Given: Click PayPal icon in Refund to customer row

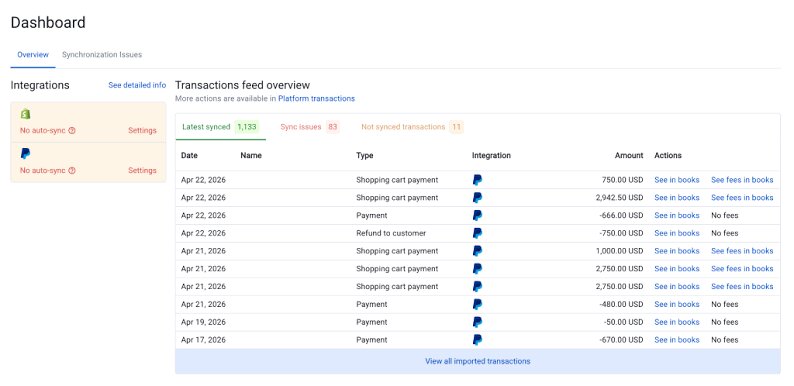Looking at the screenshot, I should (477, 233).
